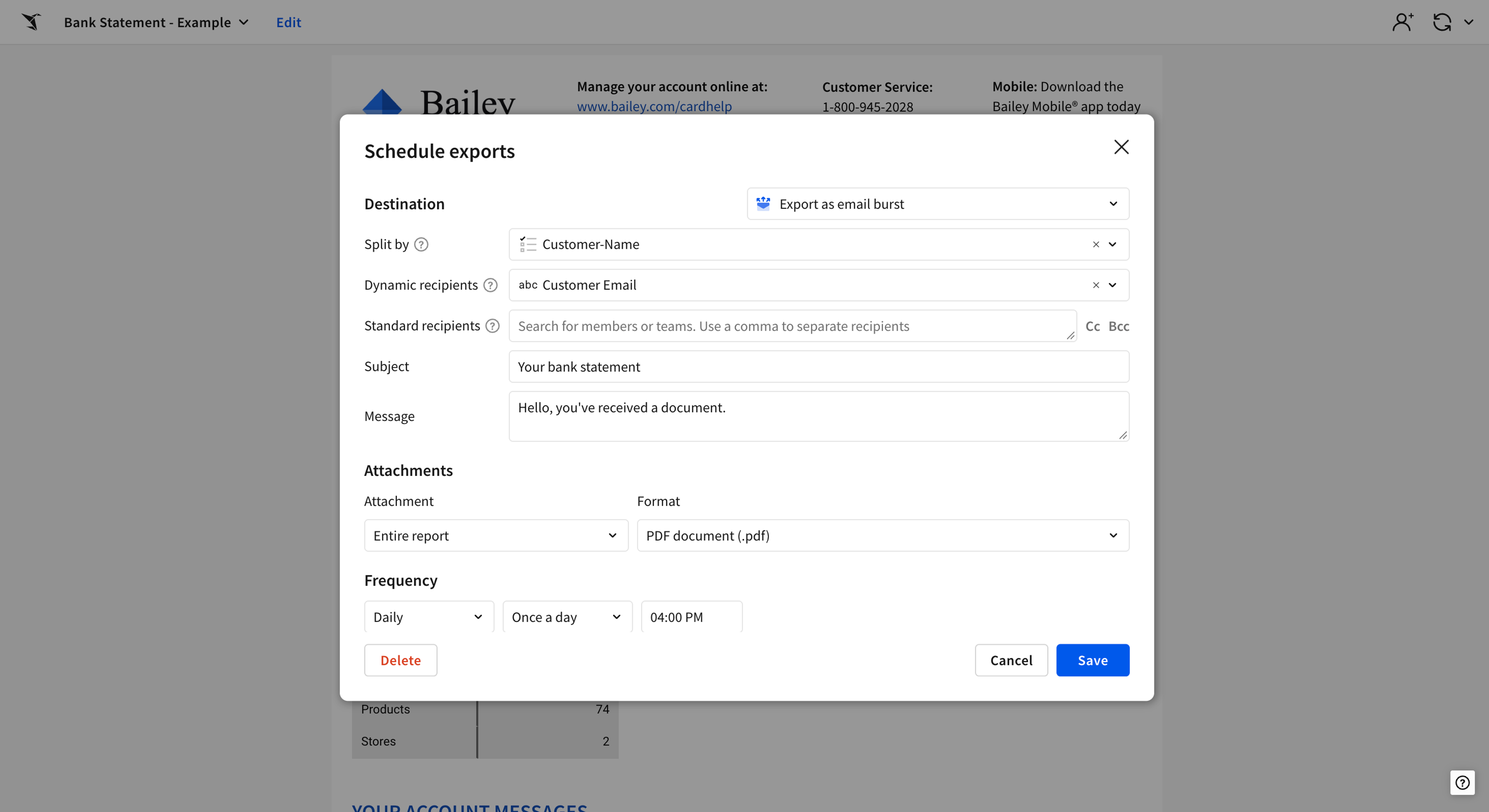Add Cc recipients
This screenshot has width=1489, height=812.
pyautogui.click(x=1092, y=326)
